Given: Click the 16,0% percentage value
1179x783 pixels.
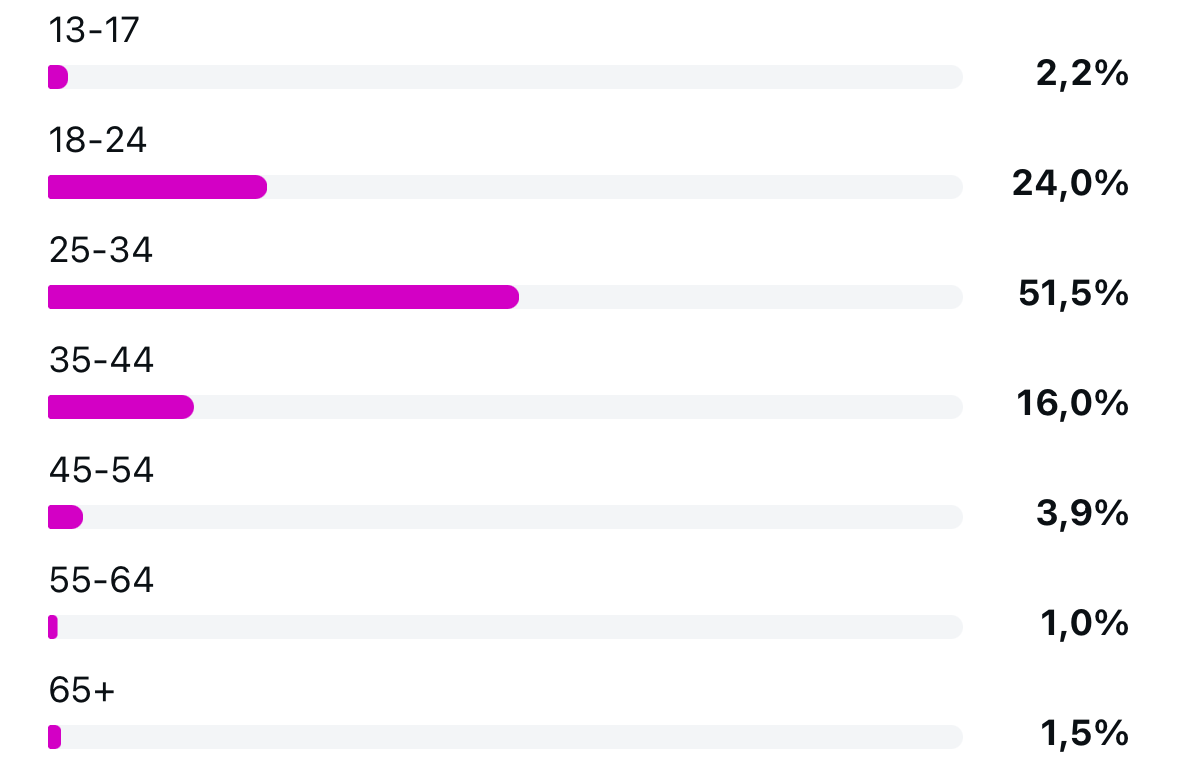Looking at the screenshot, I should tap(1071, 404).
